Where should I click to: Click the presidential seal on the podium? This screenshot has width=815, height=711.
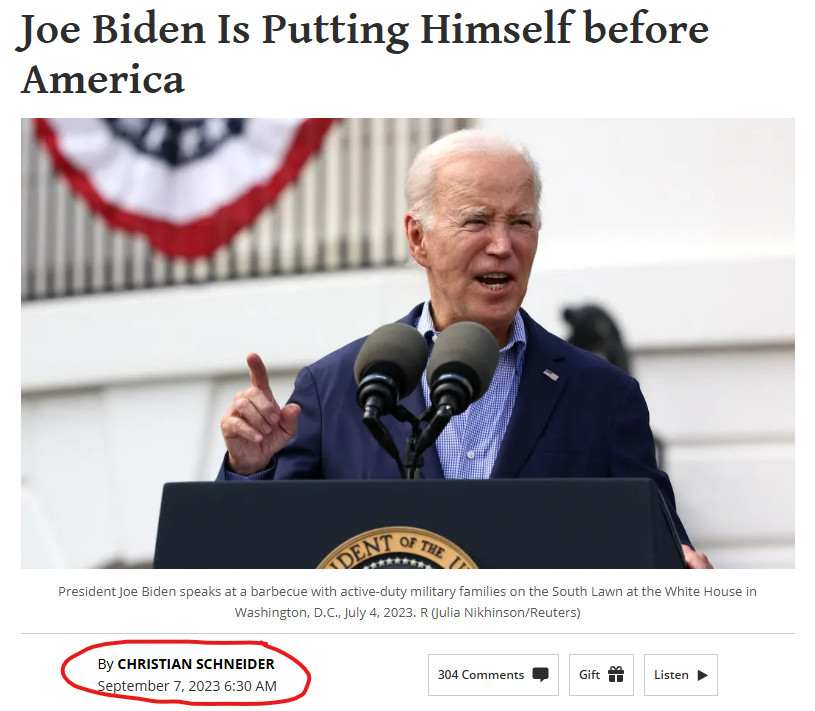pos(397,548)
